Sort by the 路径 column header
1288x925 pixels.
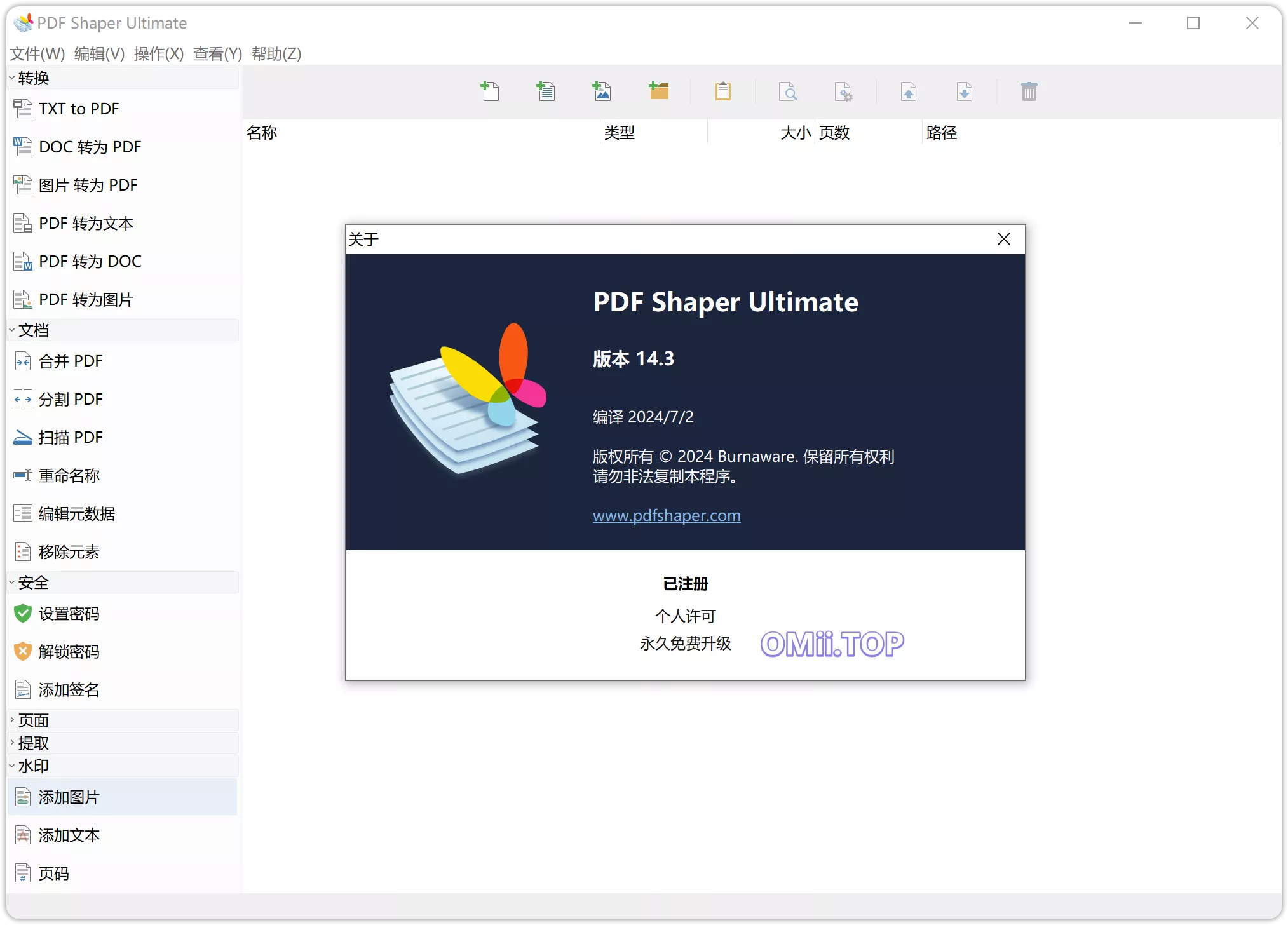(x=1101, y=133)
